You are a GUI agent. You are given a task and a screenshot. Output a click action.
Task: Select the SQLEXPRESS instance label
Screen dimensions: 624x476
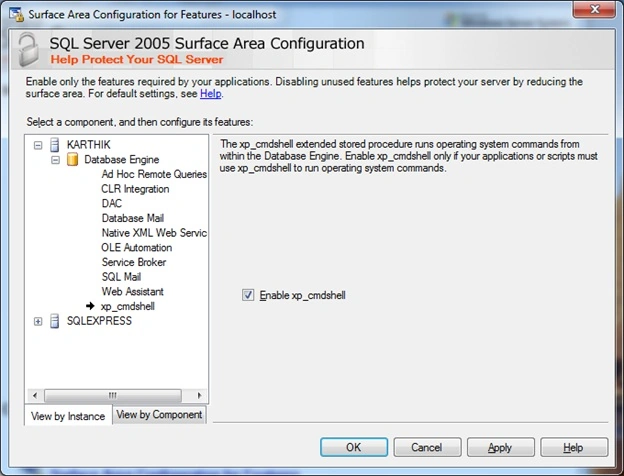coord(99,321)
